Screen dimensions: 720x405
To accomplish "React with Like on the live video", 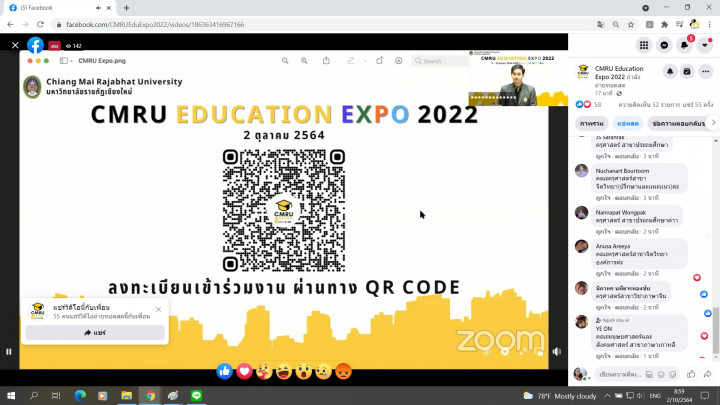I will pyautogui.click(x=225, y=371).
